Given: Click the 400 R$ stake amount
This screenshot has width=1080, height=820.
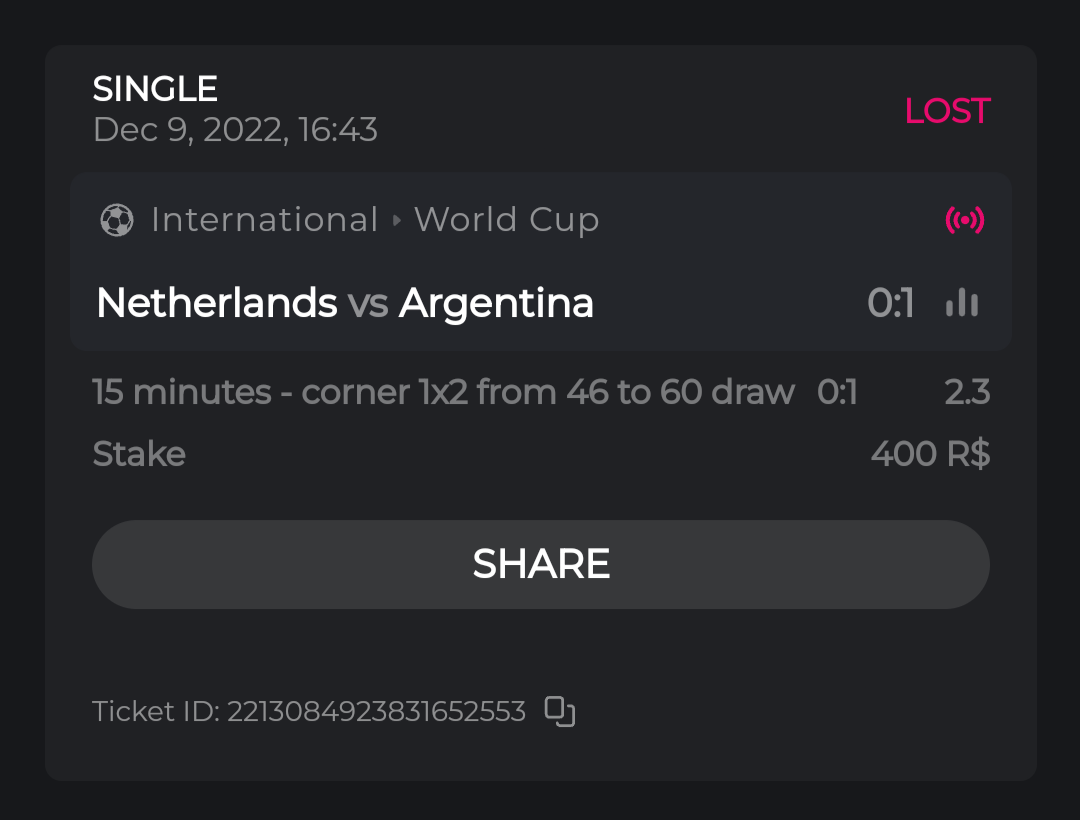Looking at the screenshot, I should pos(930,454).
